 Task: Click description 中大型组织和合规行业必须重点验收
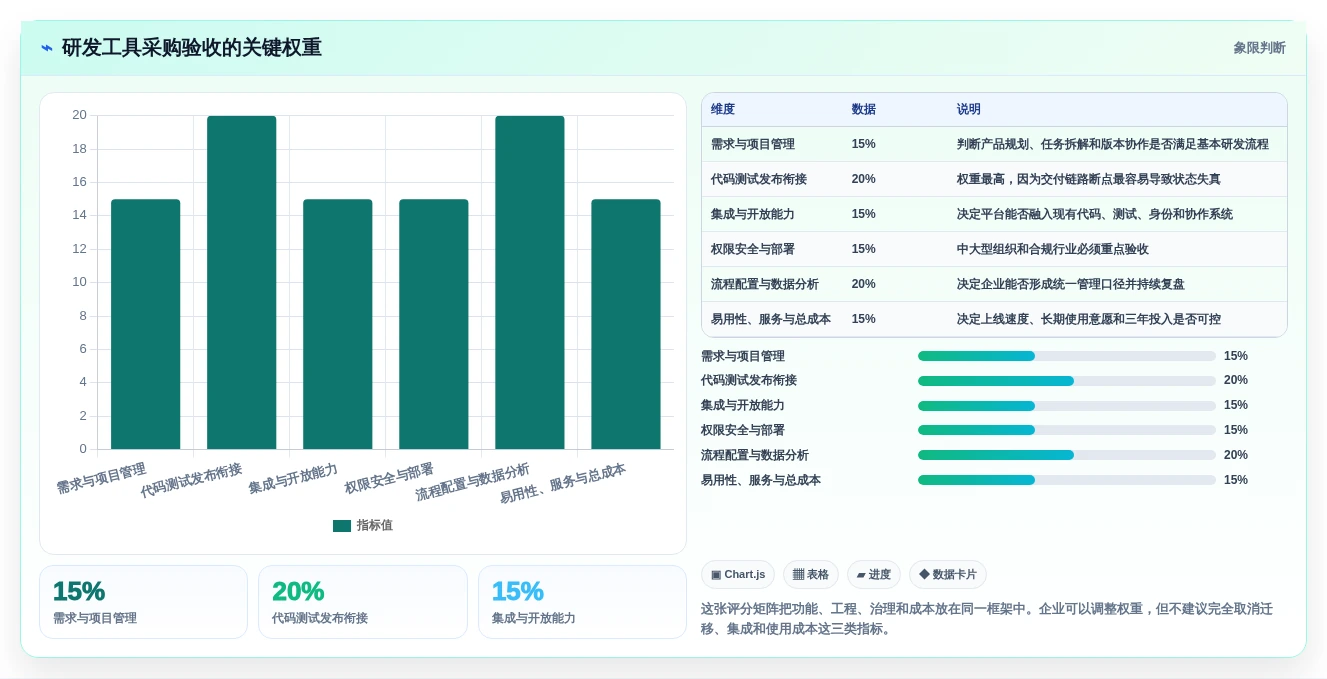click(x=1053, y=249)
